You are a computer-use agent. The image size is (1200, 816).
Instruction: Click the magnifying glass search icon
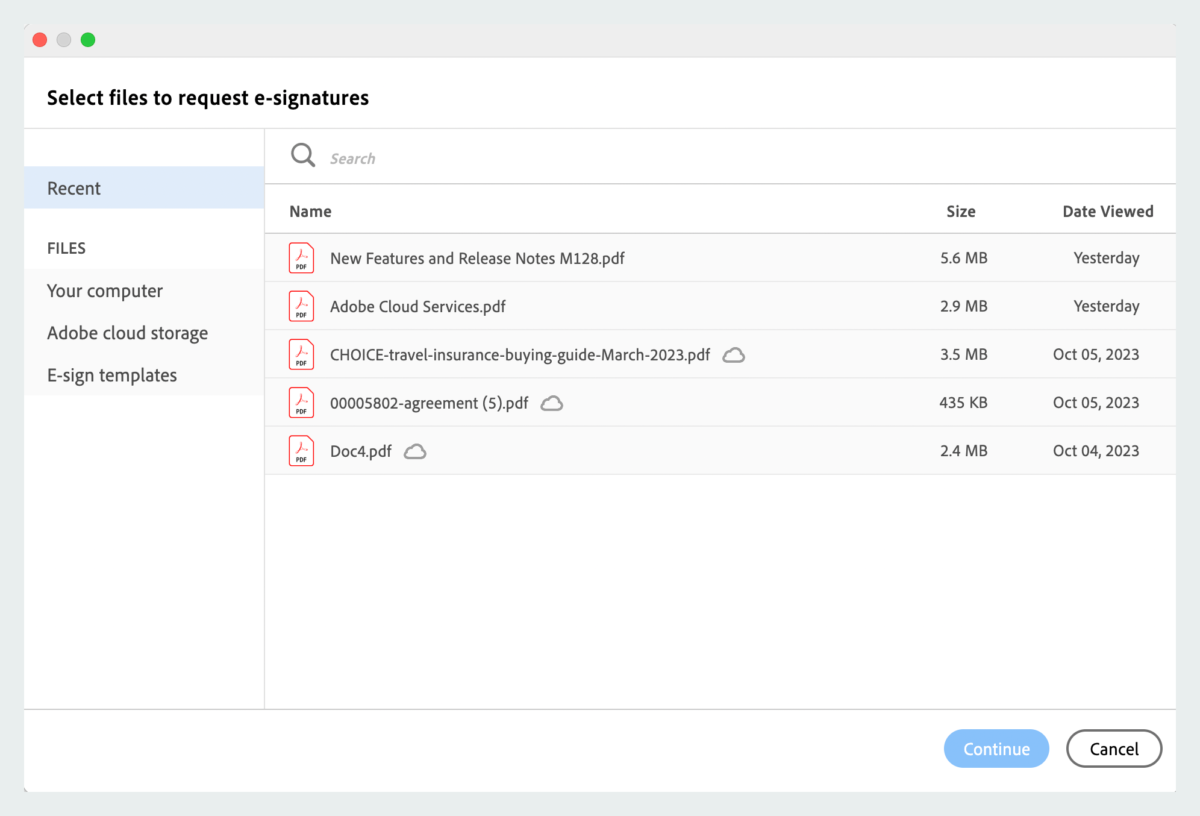click(303, 156)
